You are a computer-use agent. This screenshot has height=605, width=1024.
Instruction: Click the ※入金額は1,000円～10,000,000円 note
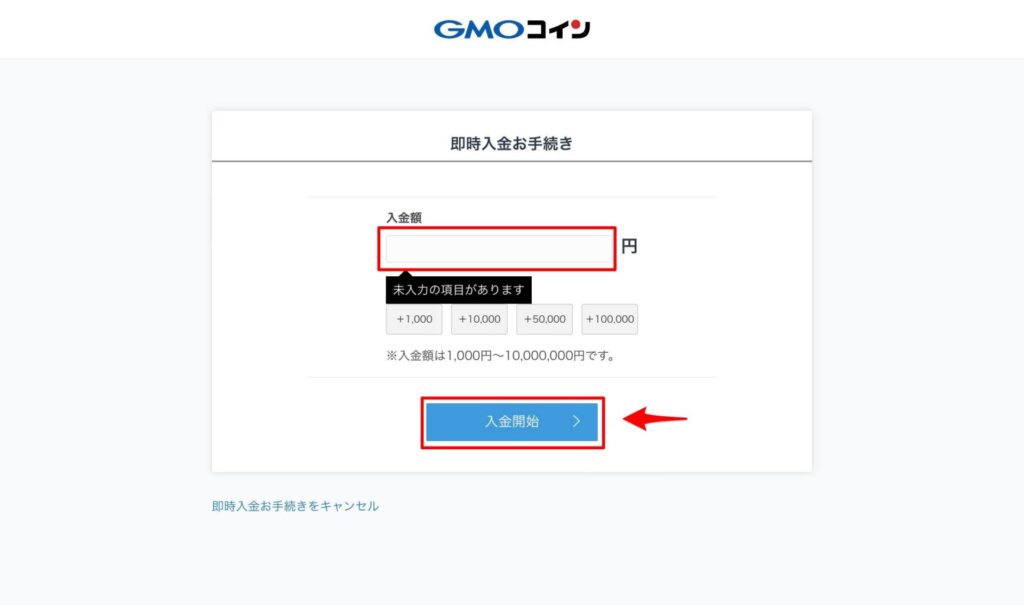[500, 355]
